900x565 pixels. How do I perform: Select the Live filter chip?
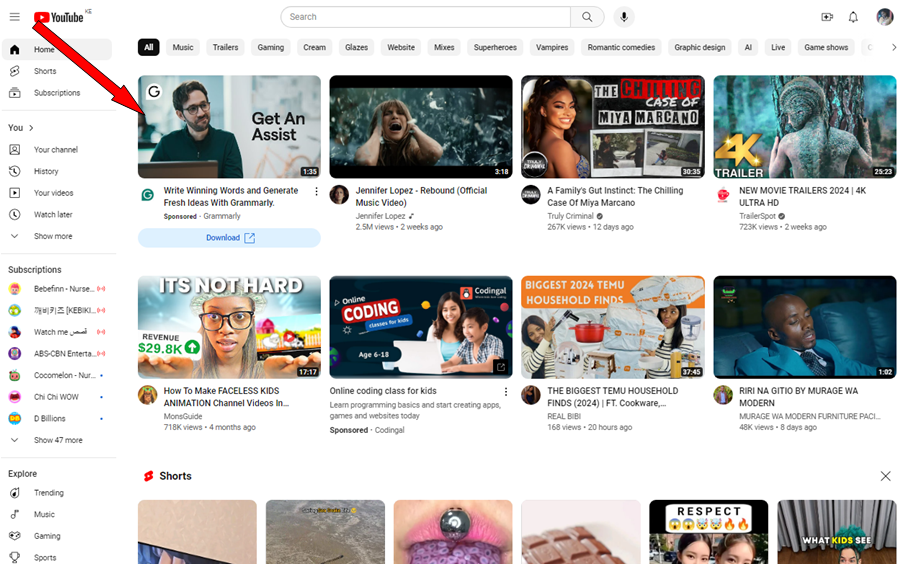pyautogui.click(x=778, y=48)
